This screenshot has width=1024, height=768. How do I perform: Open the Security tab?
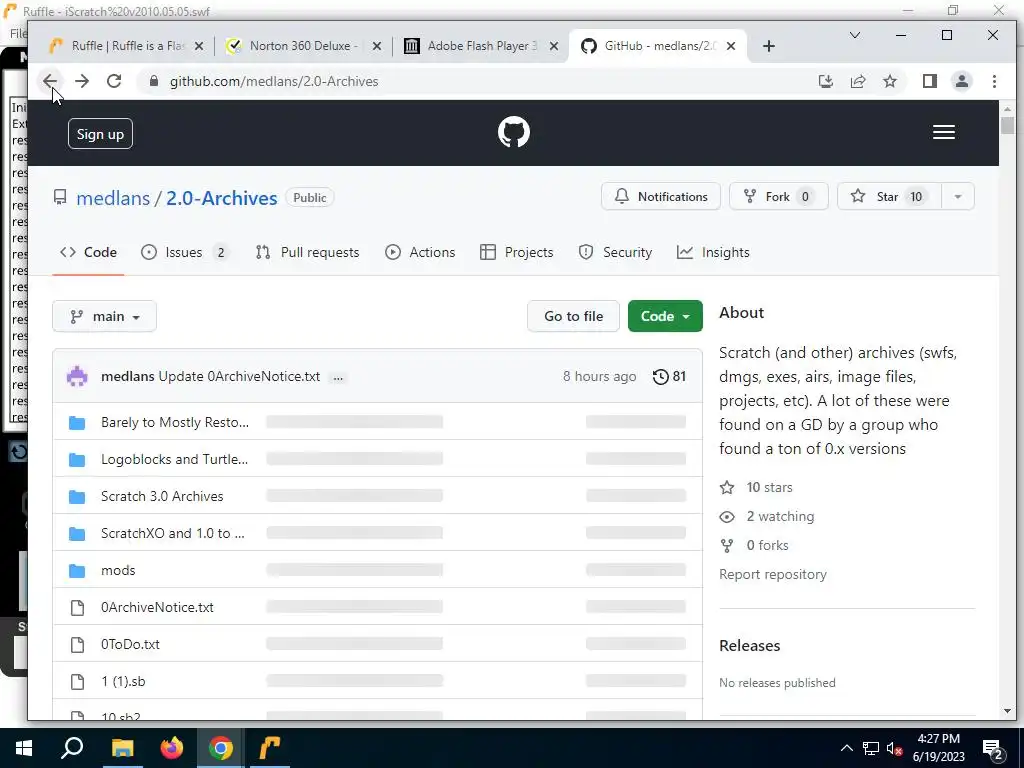[x=615, y=252]
